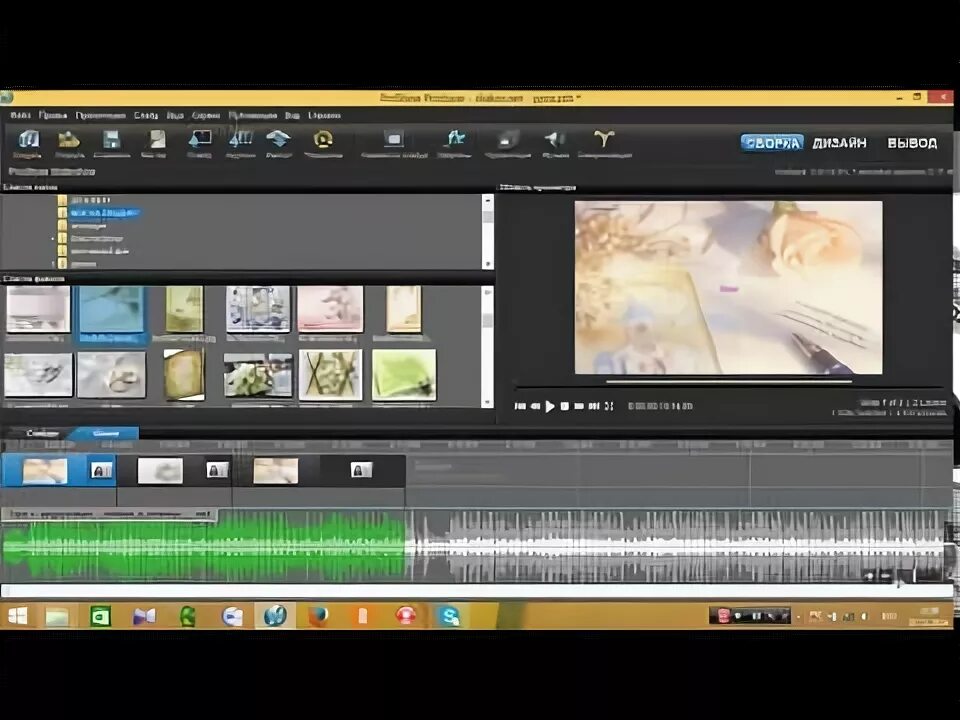Click the folder list scroll down arrow
Image resolution: width=960 pixels, height=720 pixels.
(x=488, y=264)
